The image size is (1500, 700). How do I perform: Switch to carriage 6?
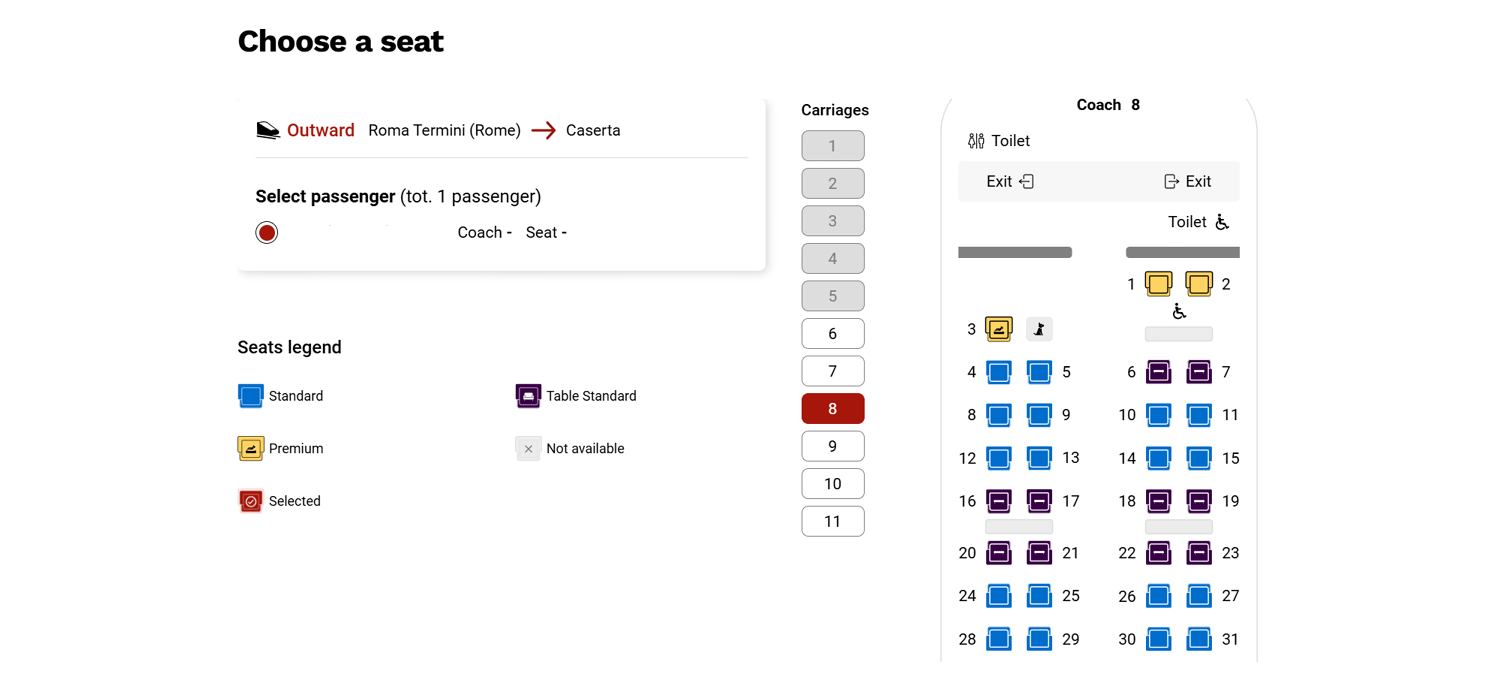[832, 334]
